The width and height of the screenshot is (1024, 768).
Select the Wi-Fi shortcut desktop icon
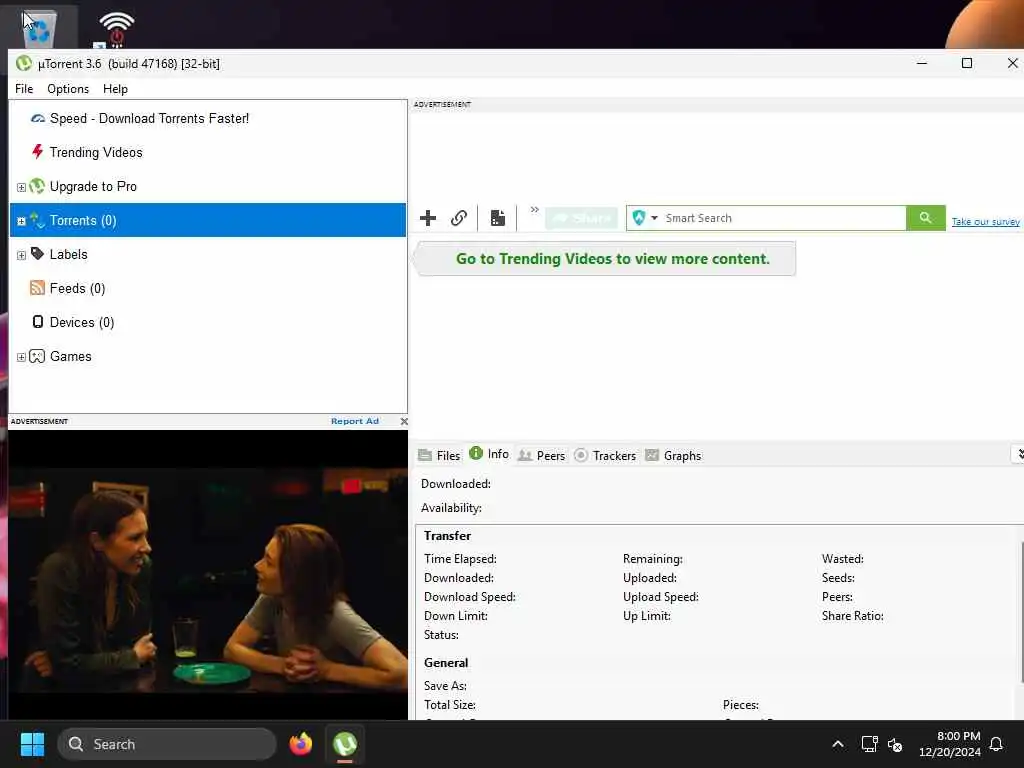[x=116, y=29]
